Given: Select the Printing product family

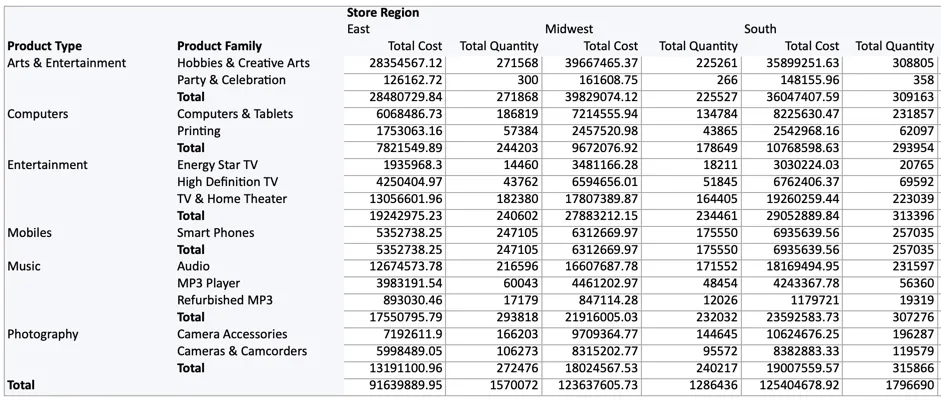Looking at the screenshot, I should [199, 131].
